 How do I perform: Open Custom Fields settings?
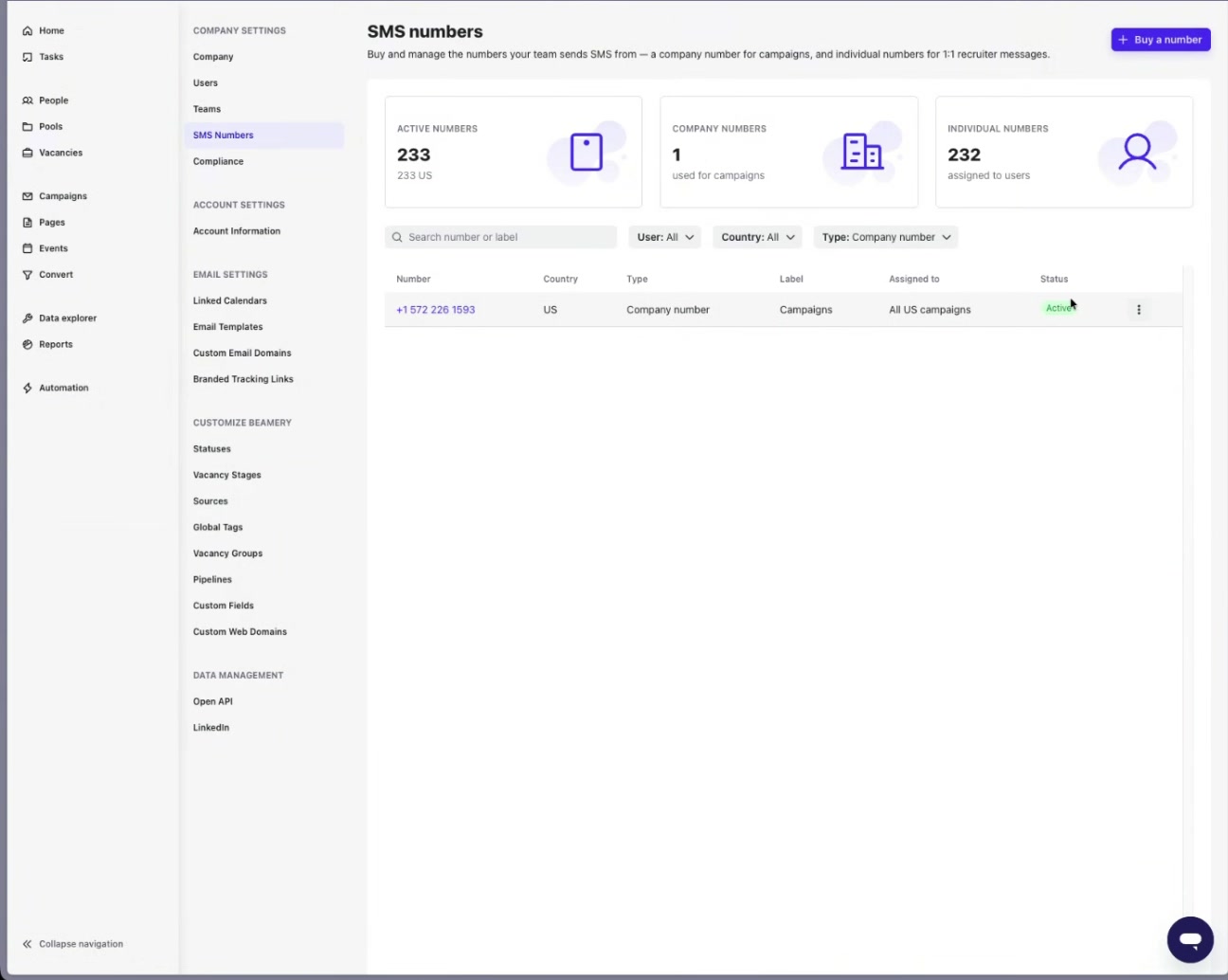click(224, 606)
